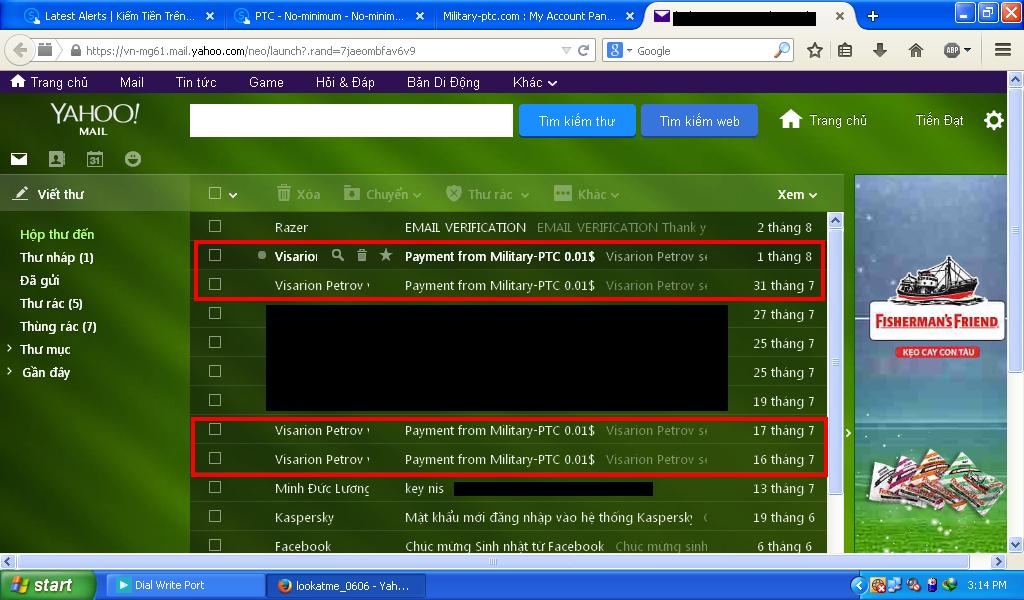Click the Trang chủ house icon in header
This screenshot has height=600, width=1024.
(x=790, y=119)
